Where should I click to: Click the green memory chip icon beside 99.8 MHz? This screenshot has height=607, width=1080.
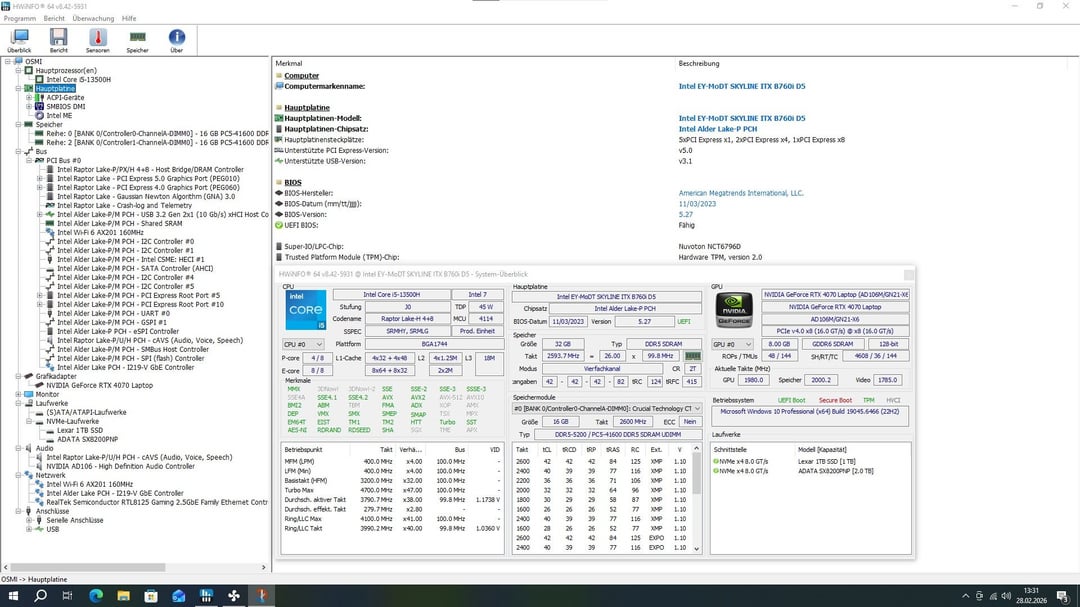tap(692, 356)
